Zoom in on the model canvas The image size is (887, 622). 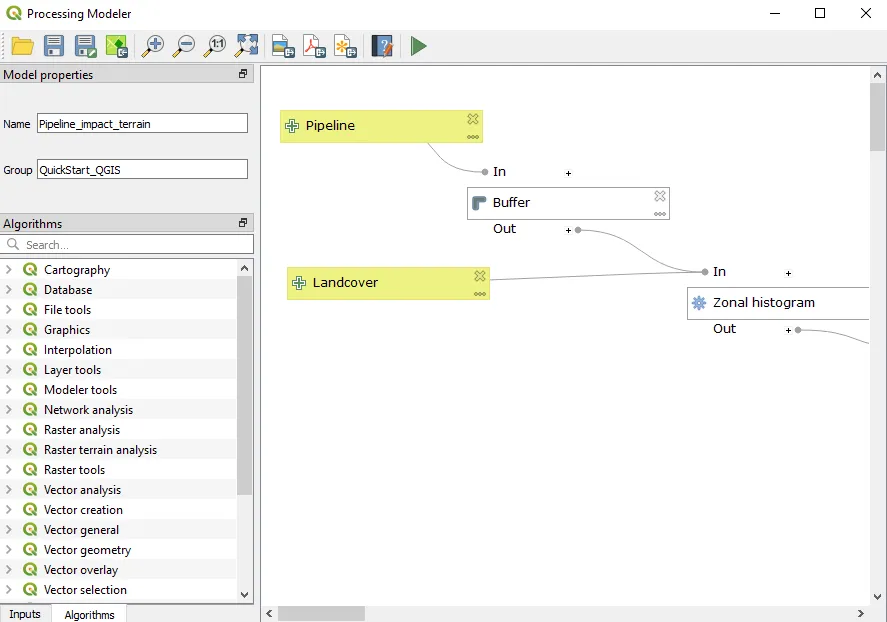coord(153,46)
